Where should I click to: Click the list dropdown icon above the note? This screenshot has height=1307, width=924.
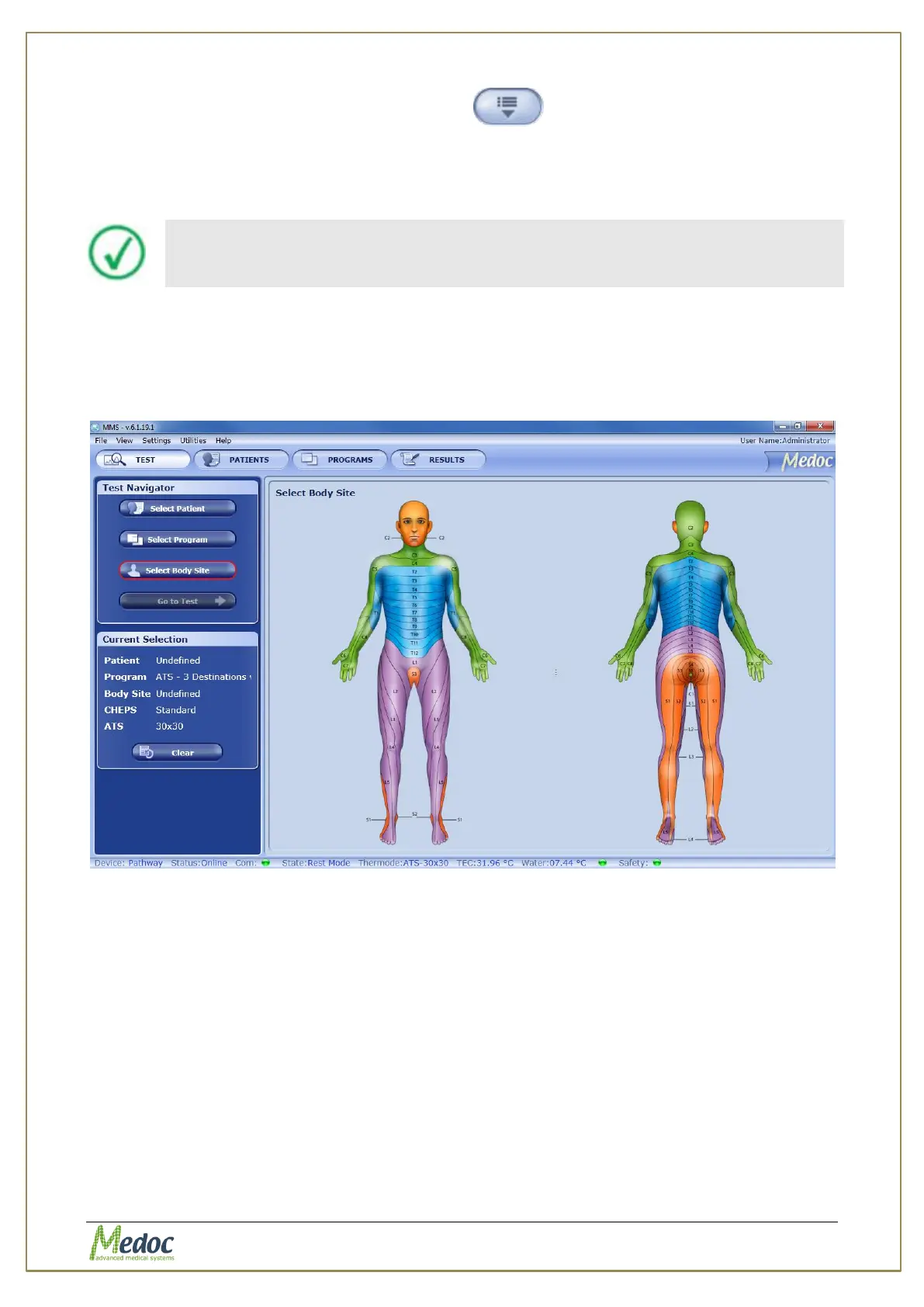(508, 106)
